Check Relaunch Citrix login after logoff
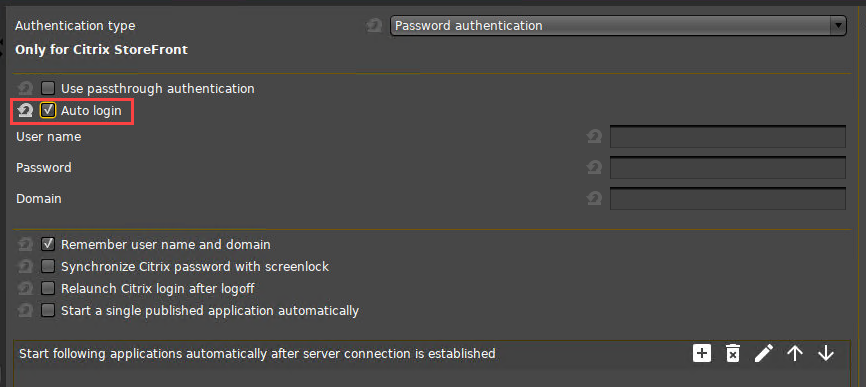Screen dimensions: 866x387 pos(48,288)
